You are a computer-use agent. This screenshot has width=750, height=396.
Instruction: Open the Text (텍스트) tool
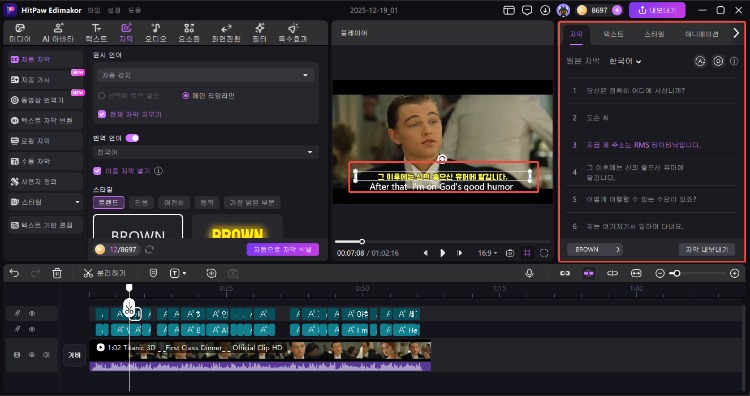coord(96,33)
